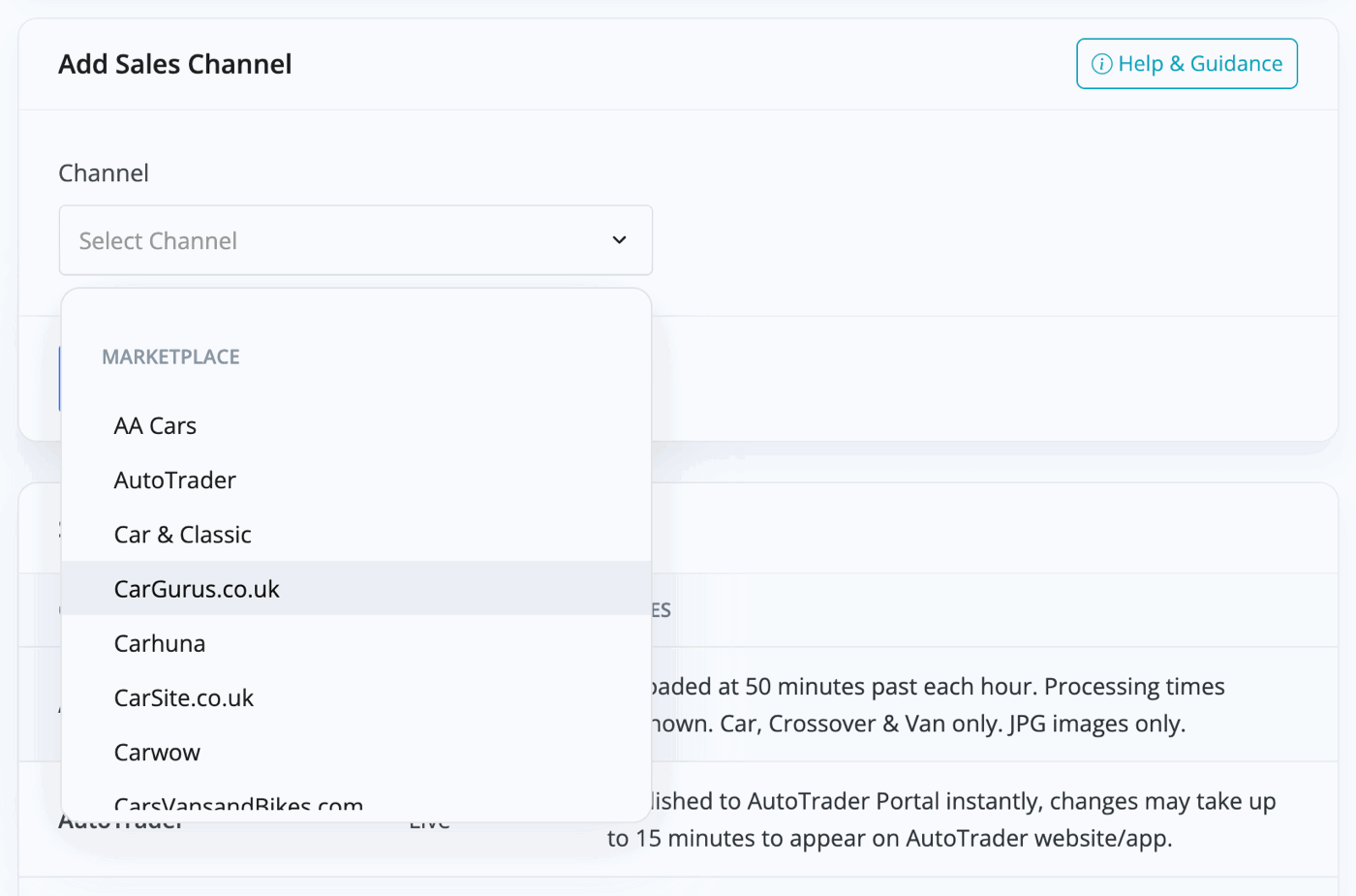The width and height of the screenshot is (1356, 896).
Task: Click the AutoTrader Portal note text
Action: click(x=941, y=819)
